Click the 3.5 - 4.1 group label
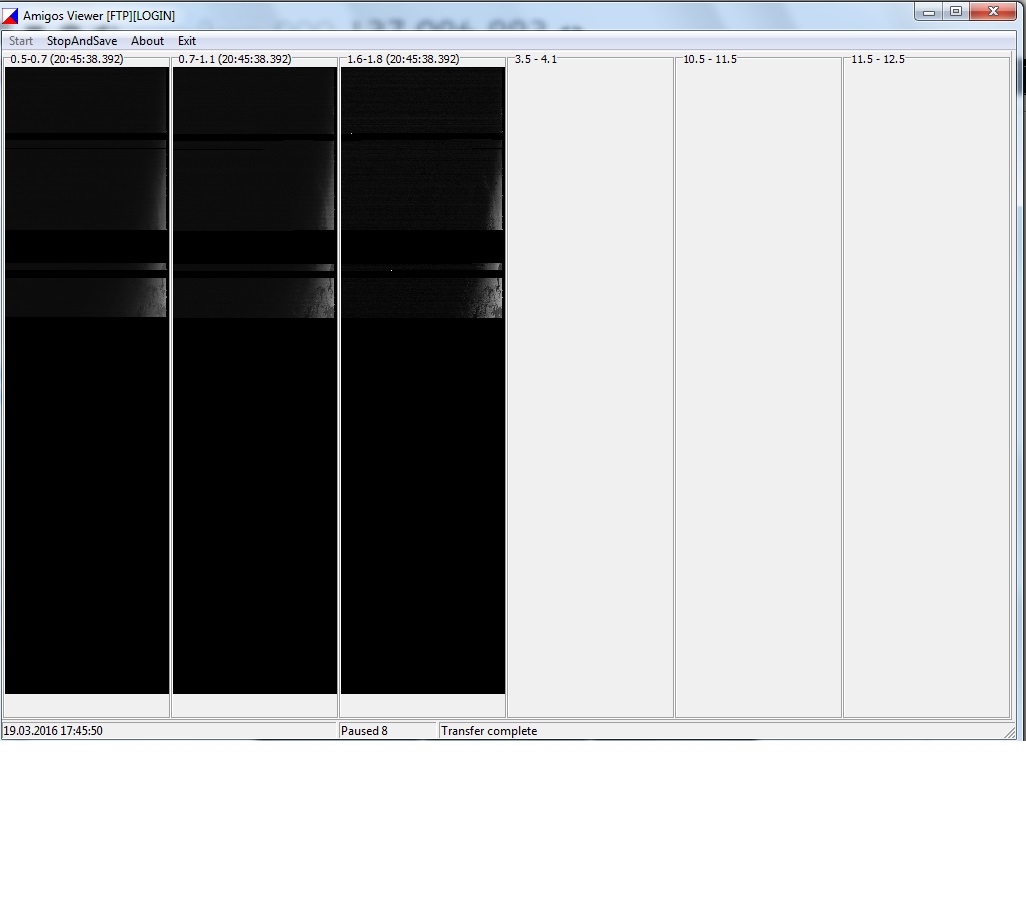Viewport: 1026px width, 922px height. pos(536,59)
